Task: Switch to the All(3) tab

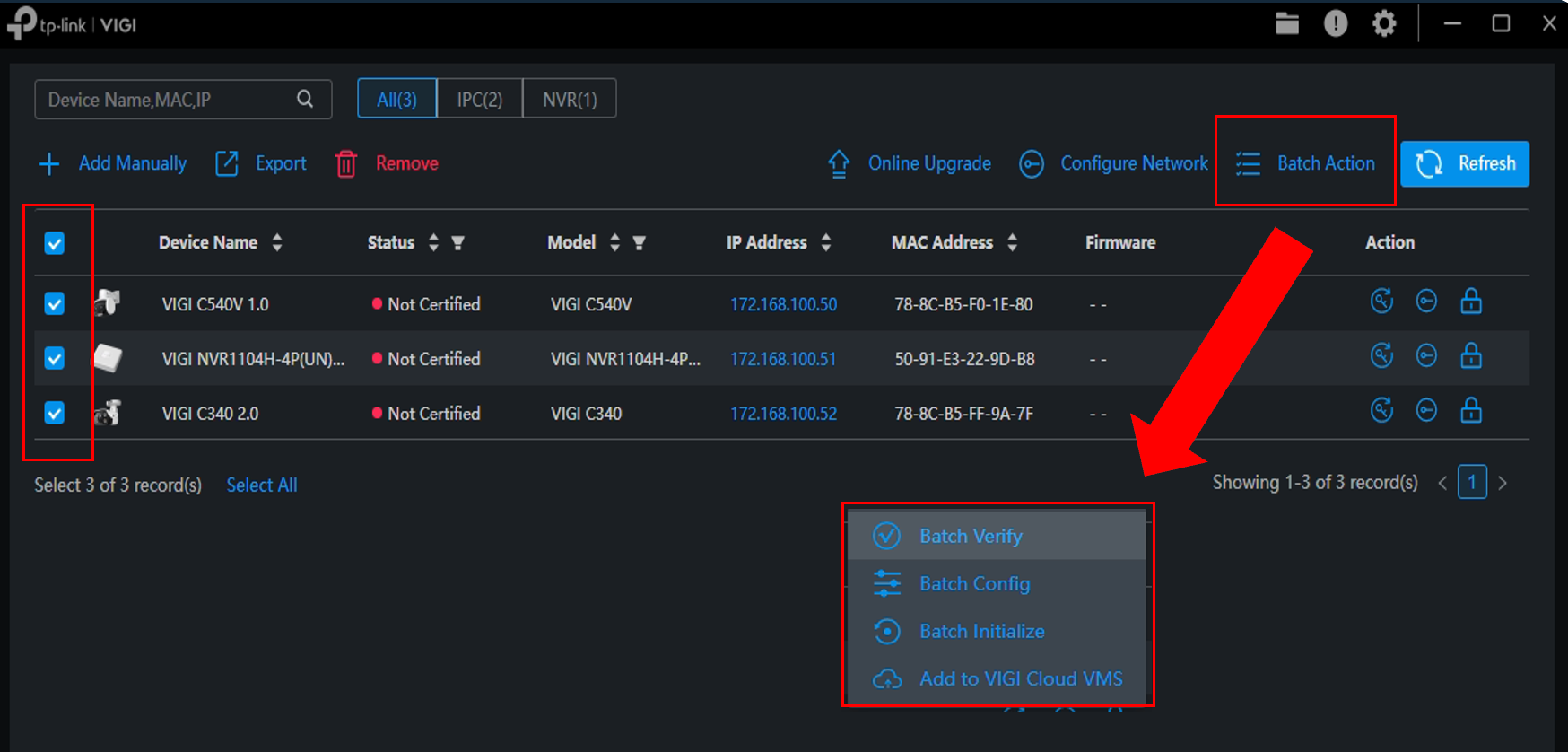Action: tap(396, 99)
